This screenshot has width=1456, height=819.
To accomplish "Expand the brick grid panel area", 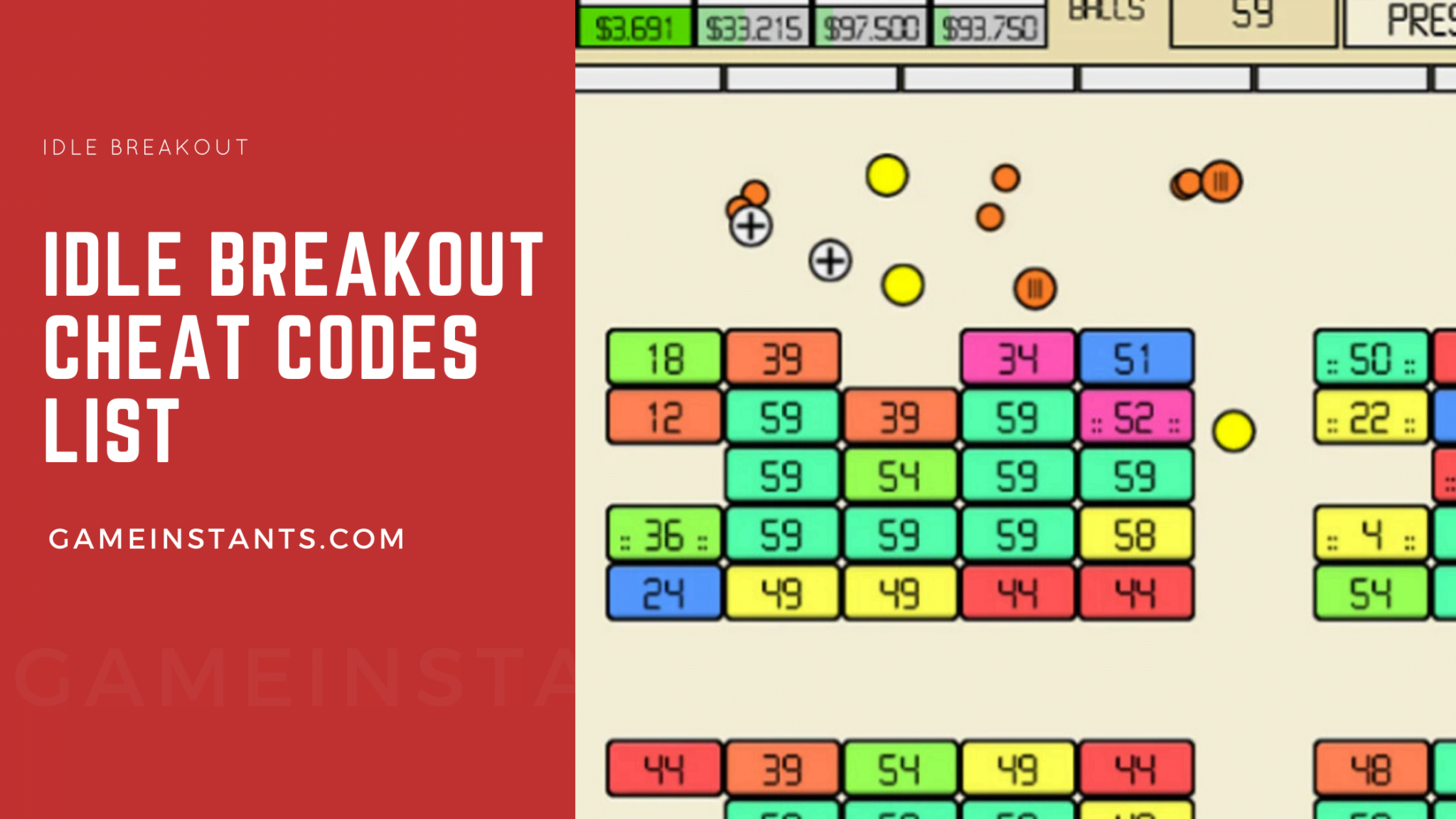I will pos(1016,440).
